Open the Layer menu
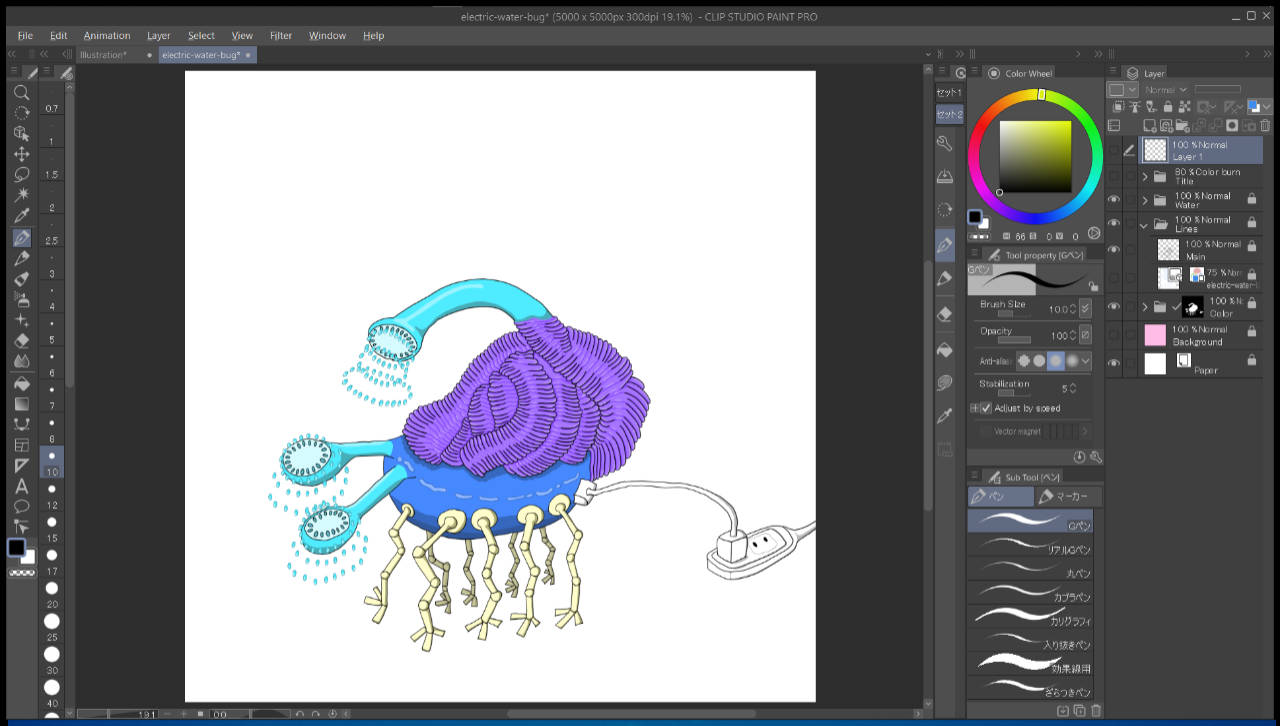 coord(159,35)
